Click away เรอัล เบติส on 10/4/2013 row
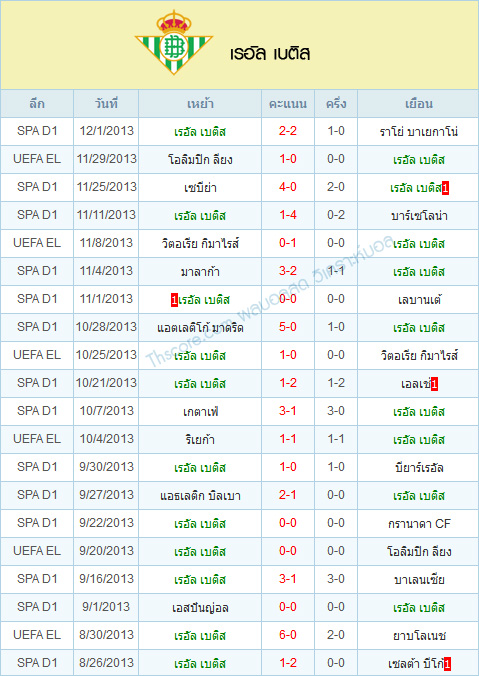The width and height of the screenshot is (479, 676). (x=419, y=440)
